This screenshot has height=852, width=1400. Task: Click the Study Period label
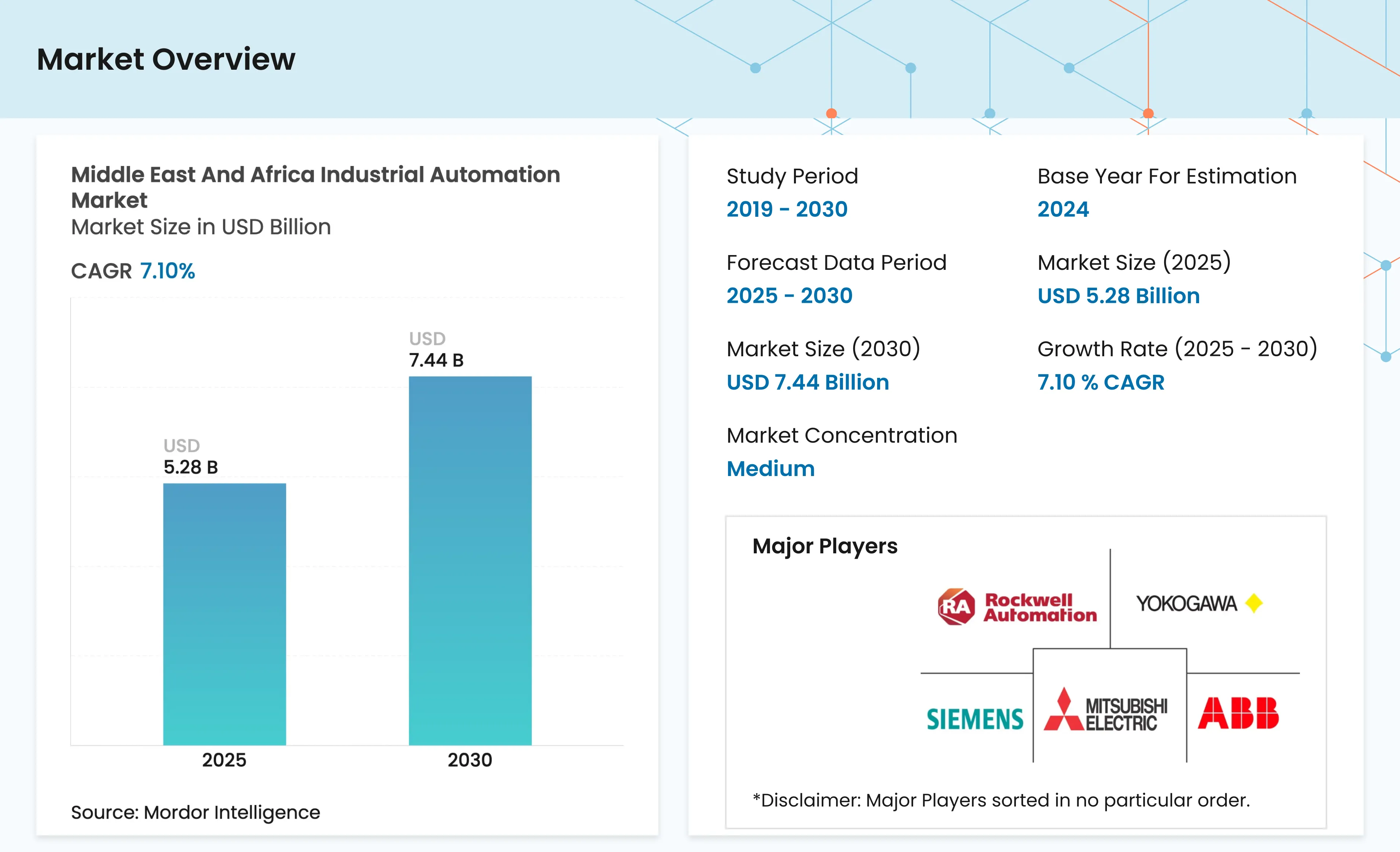coord(792,176)
